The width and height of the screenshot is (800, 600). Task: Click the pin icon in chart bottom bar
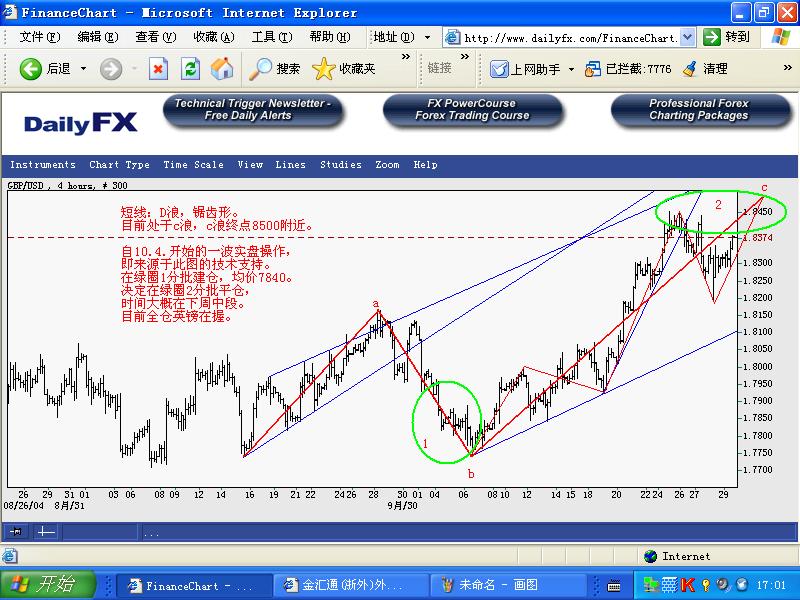[16, 532]
